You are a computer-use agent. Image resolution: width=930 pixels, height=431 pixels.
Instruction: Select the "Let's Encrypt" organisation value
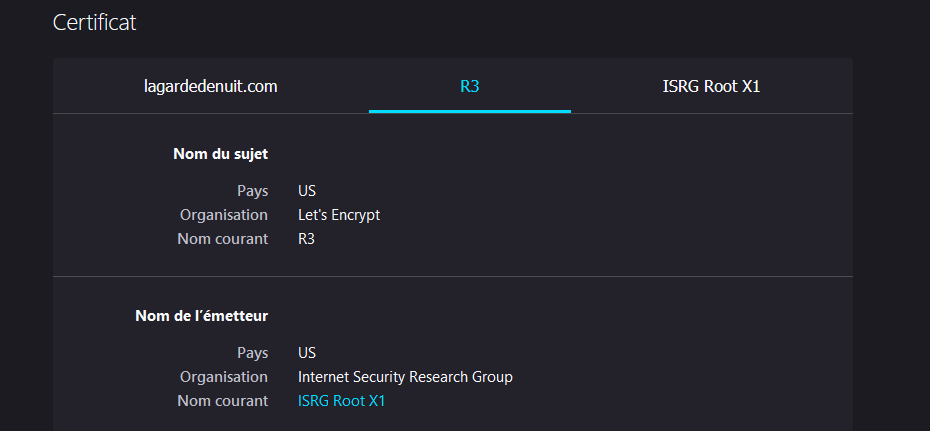[x=339, y=215]
